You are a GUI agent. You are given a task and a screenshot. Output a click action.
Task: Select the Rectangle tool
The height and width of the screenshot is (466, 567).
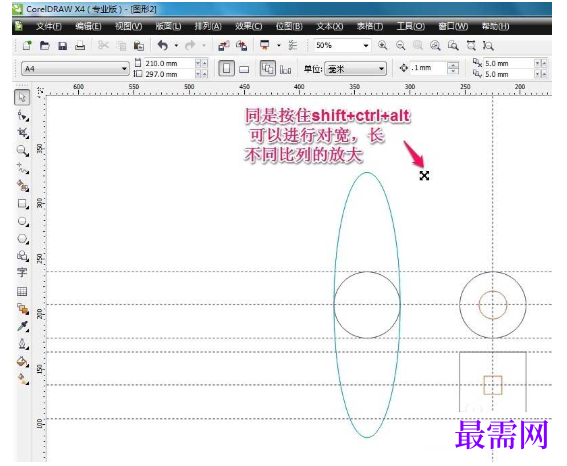23,204
